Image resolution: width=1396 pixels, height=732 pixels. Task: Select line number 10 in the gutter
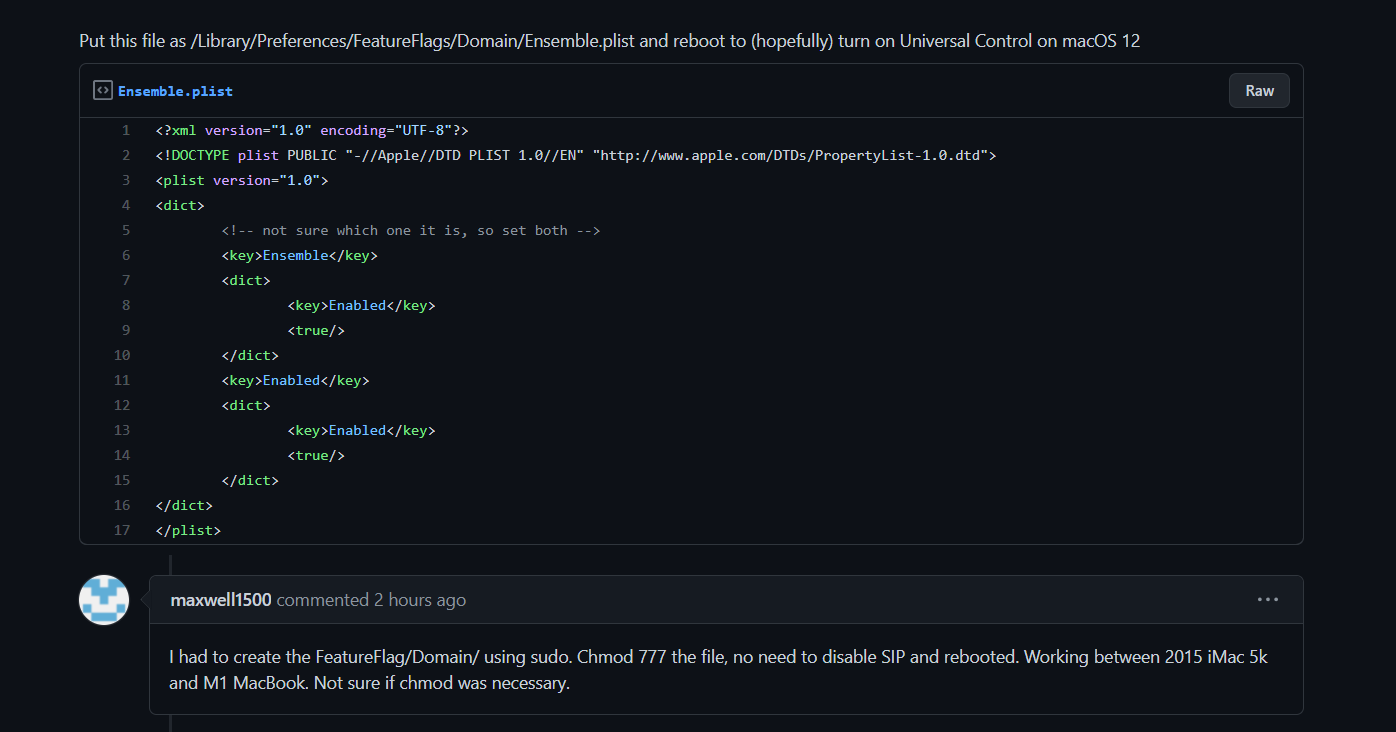(122, 355)
